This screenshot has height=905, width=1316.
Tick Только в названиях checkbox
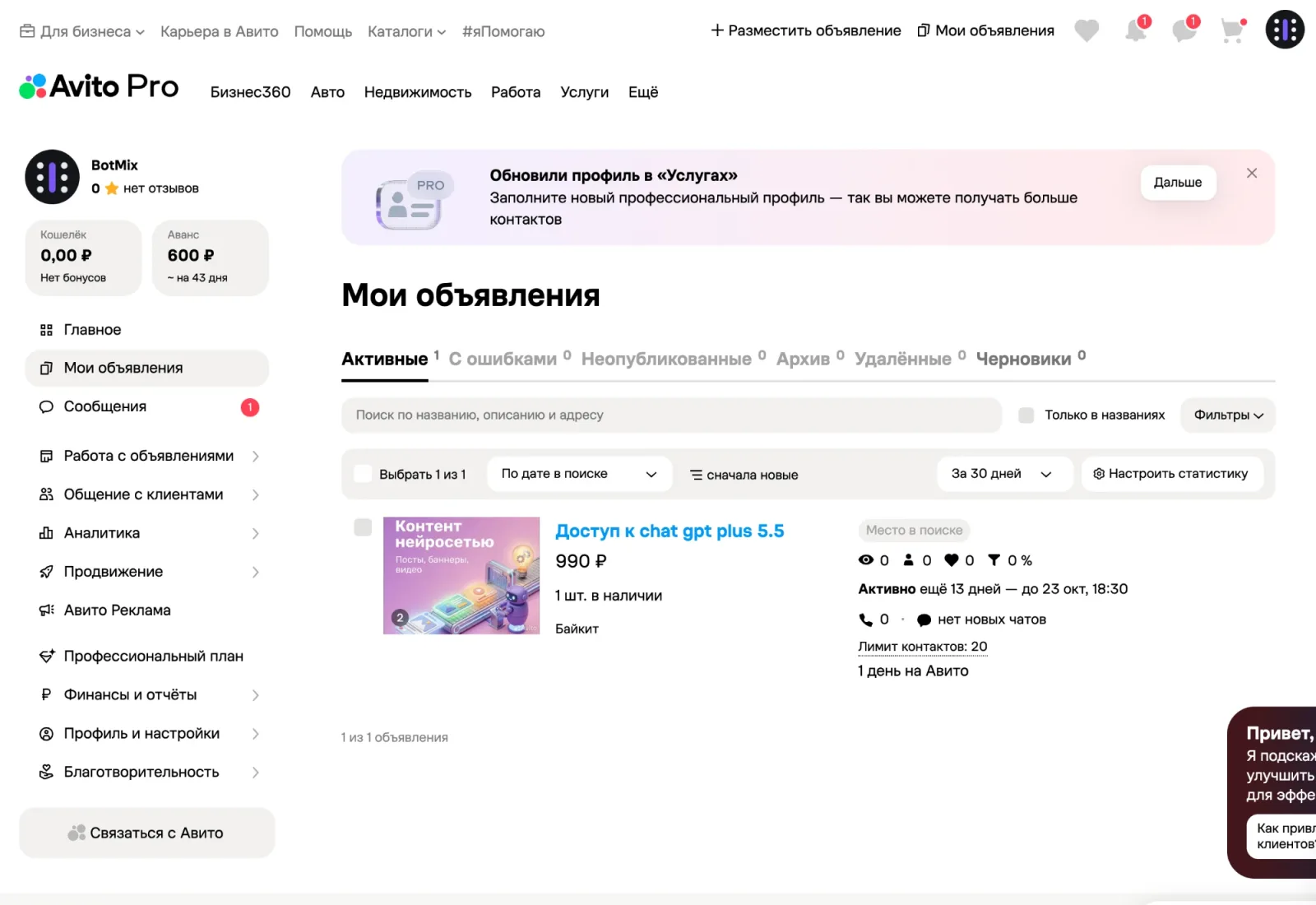coord(1026,415)
